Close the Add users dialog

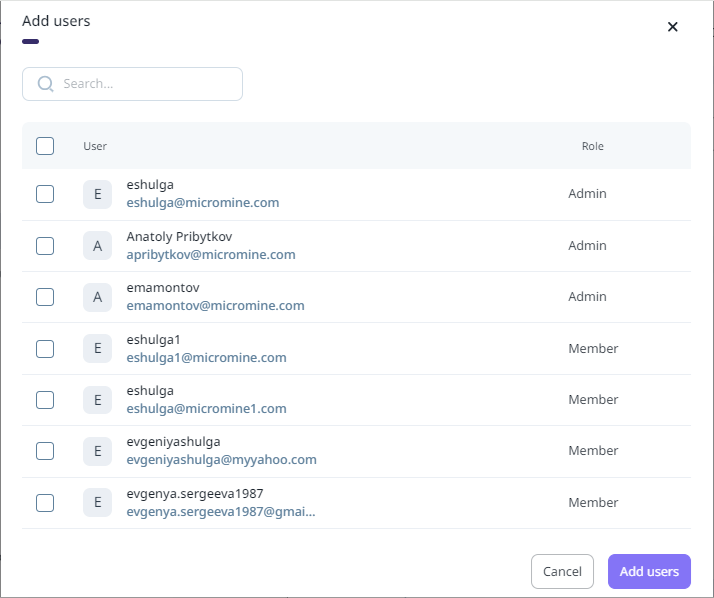[x=673, y=27]
